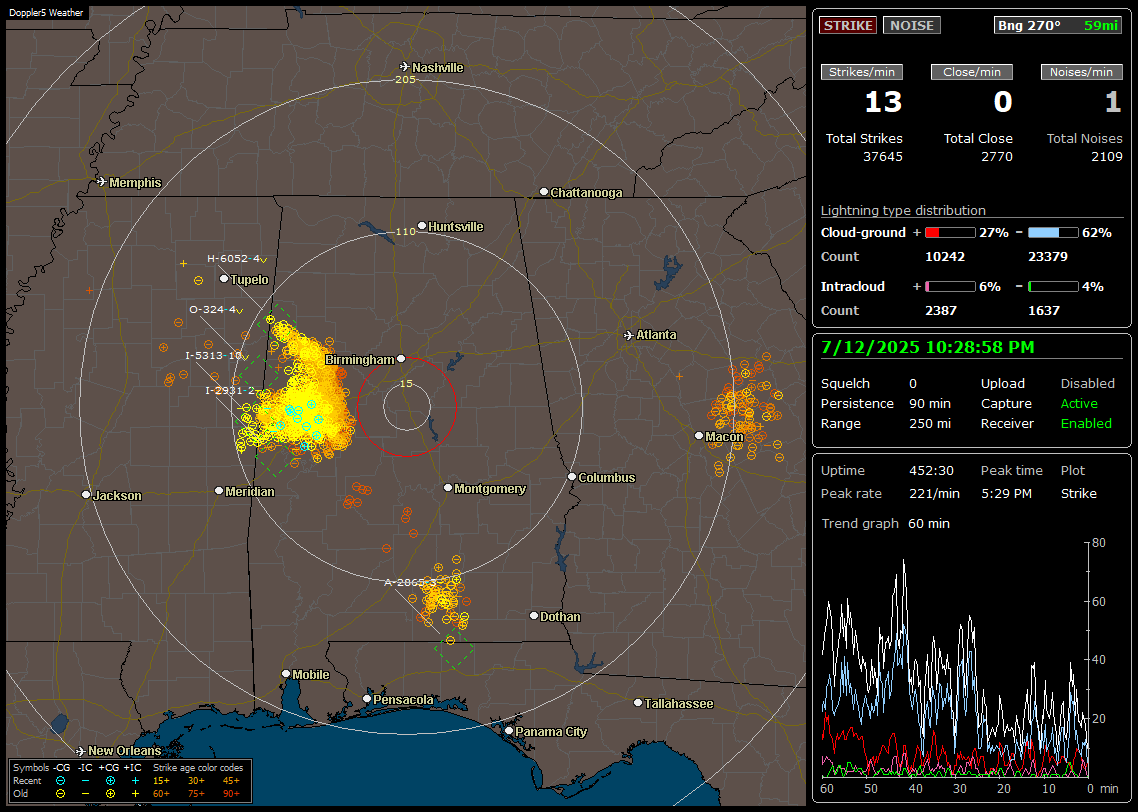This screenshot has width=1138, height=812.
Task: Click the Columbus city marker
Action: [x=572, y=477]
